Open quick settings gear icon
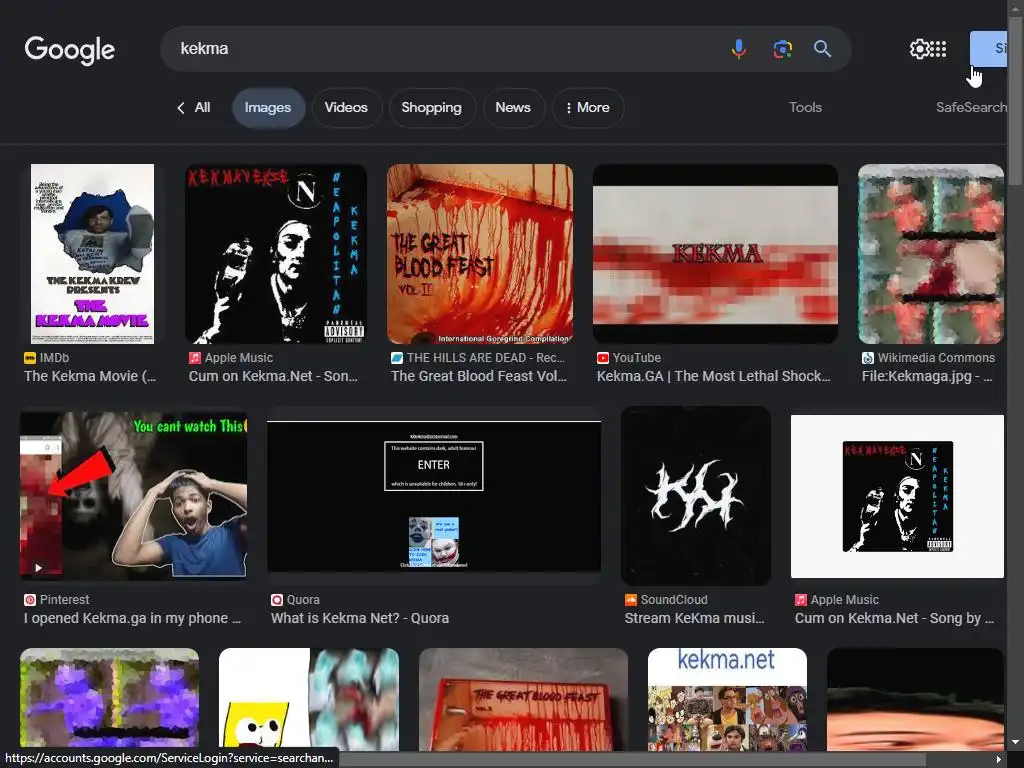1024x768 pixels. [919, 49]
